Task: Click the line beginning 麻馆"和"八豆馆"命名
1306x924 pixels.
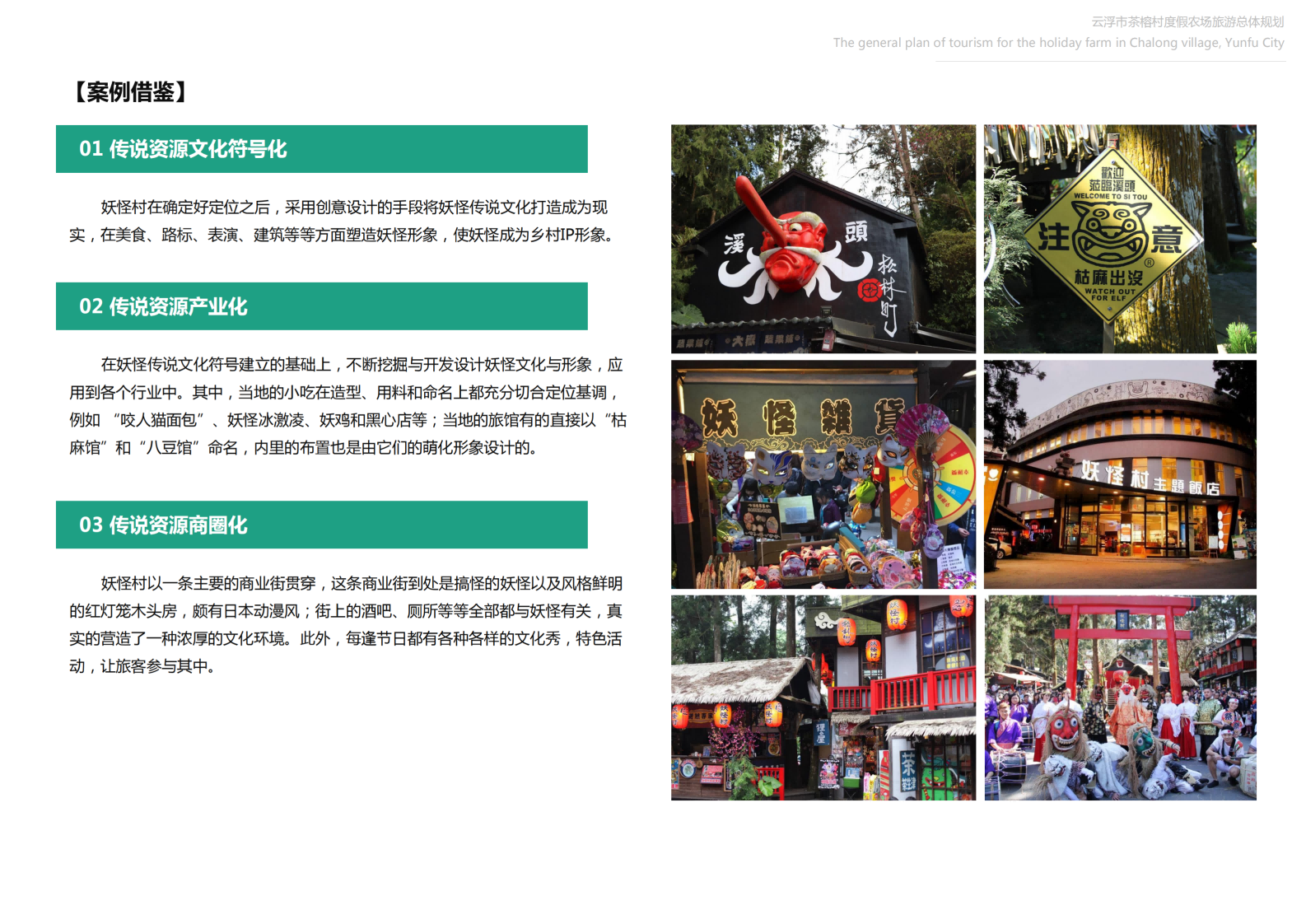Action: tap(304, 448)
